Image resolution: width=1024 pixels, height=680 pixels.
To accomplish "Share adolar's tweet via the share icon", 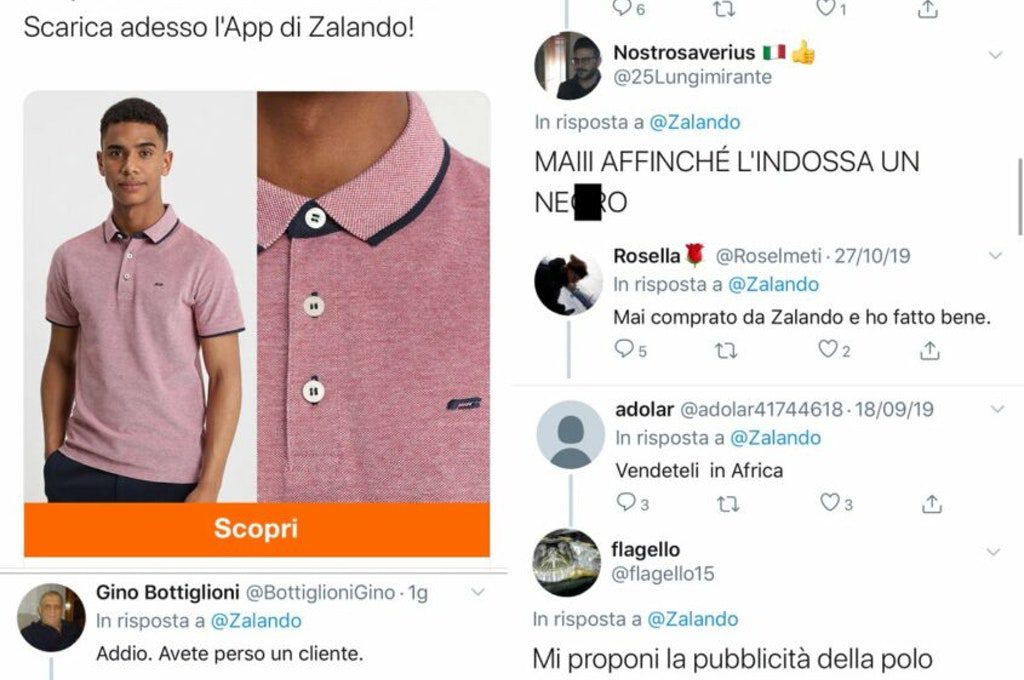I will [x=931, y=504].
